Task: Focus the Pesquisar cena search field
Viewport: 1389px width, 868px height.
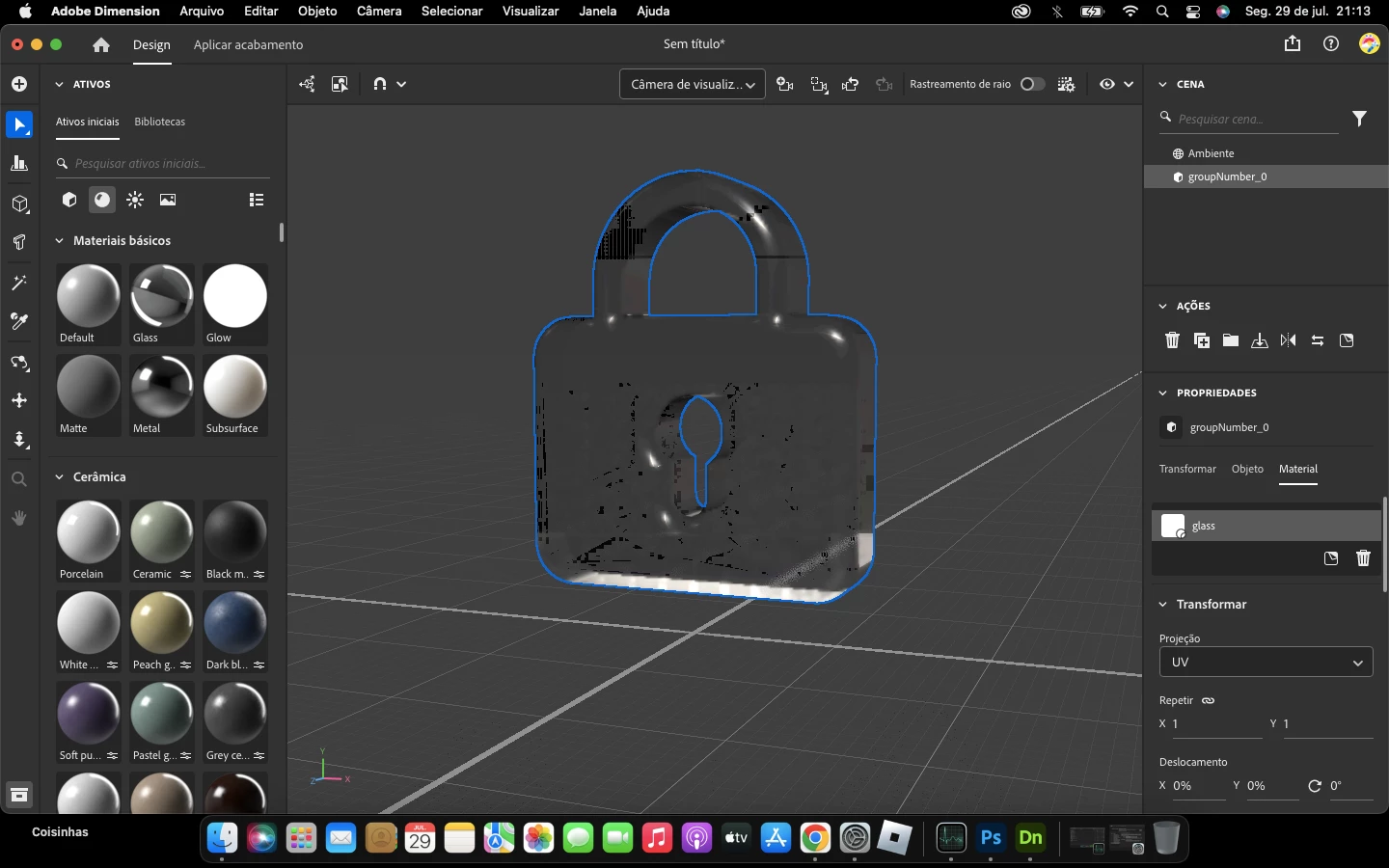Action: tap(1249, 119)
